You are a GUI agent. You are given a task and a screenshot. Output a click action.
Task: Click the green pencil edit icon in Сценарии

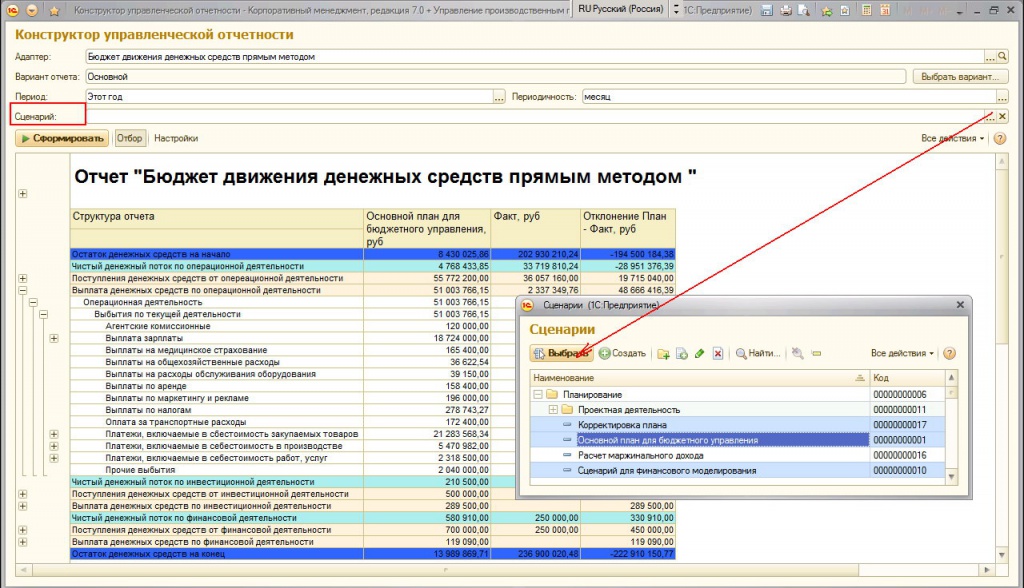pos(699,353)
